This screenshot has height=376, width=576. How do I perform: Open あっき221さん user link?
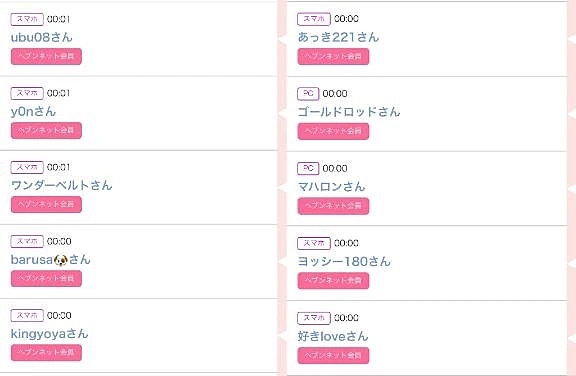coord(338,37)
